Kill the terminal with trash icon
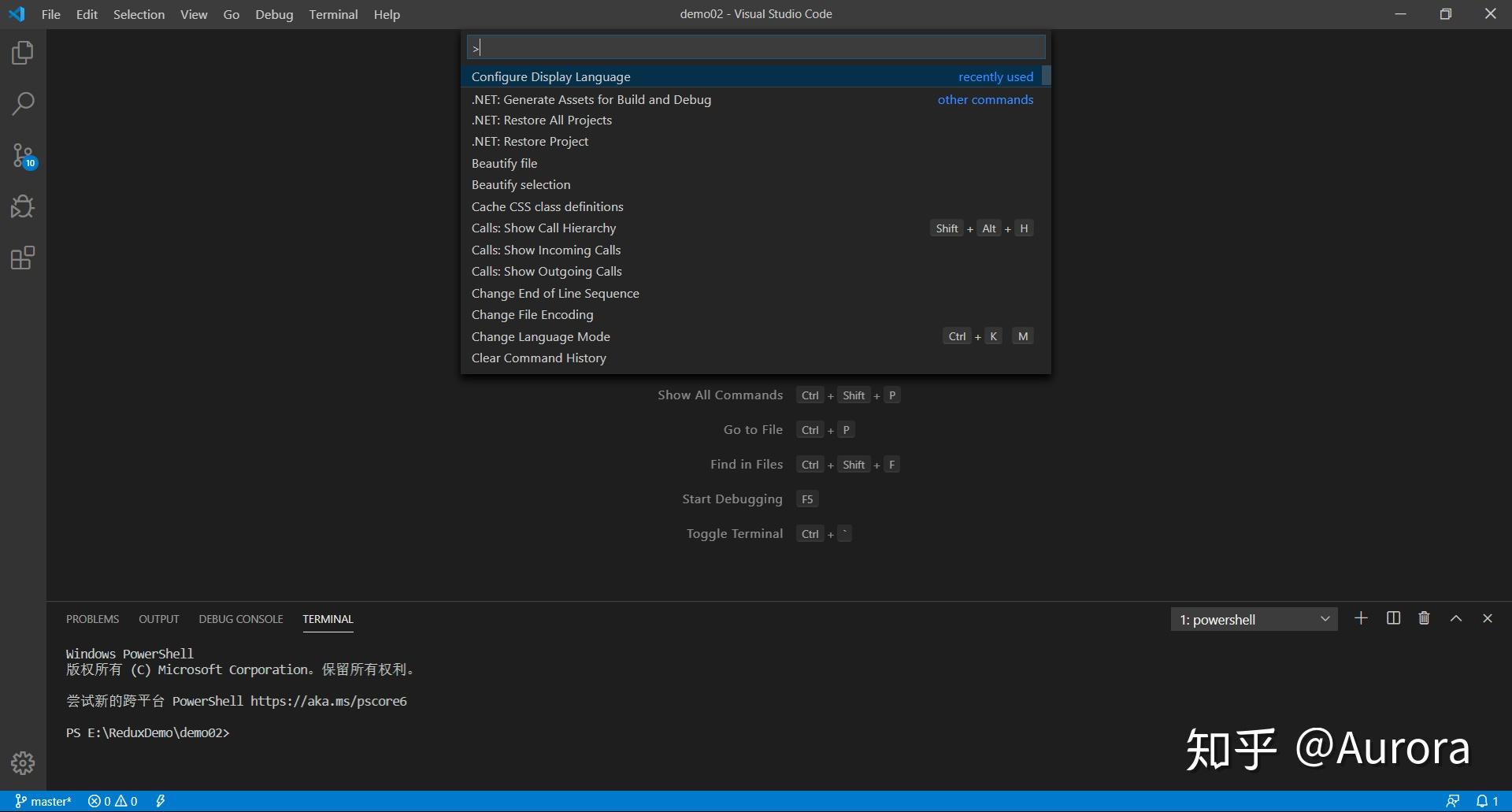 click(x=1424, y=618)
